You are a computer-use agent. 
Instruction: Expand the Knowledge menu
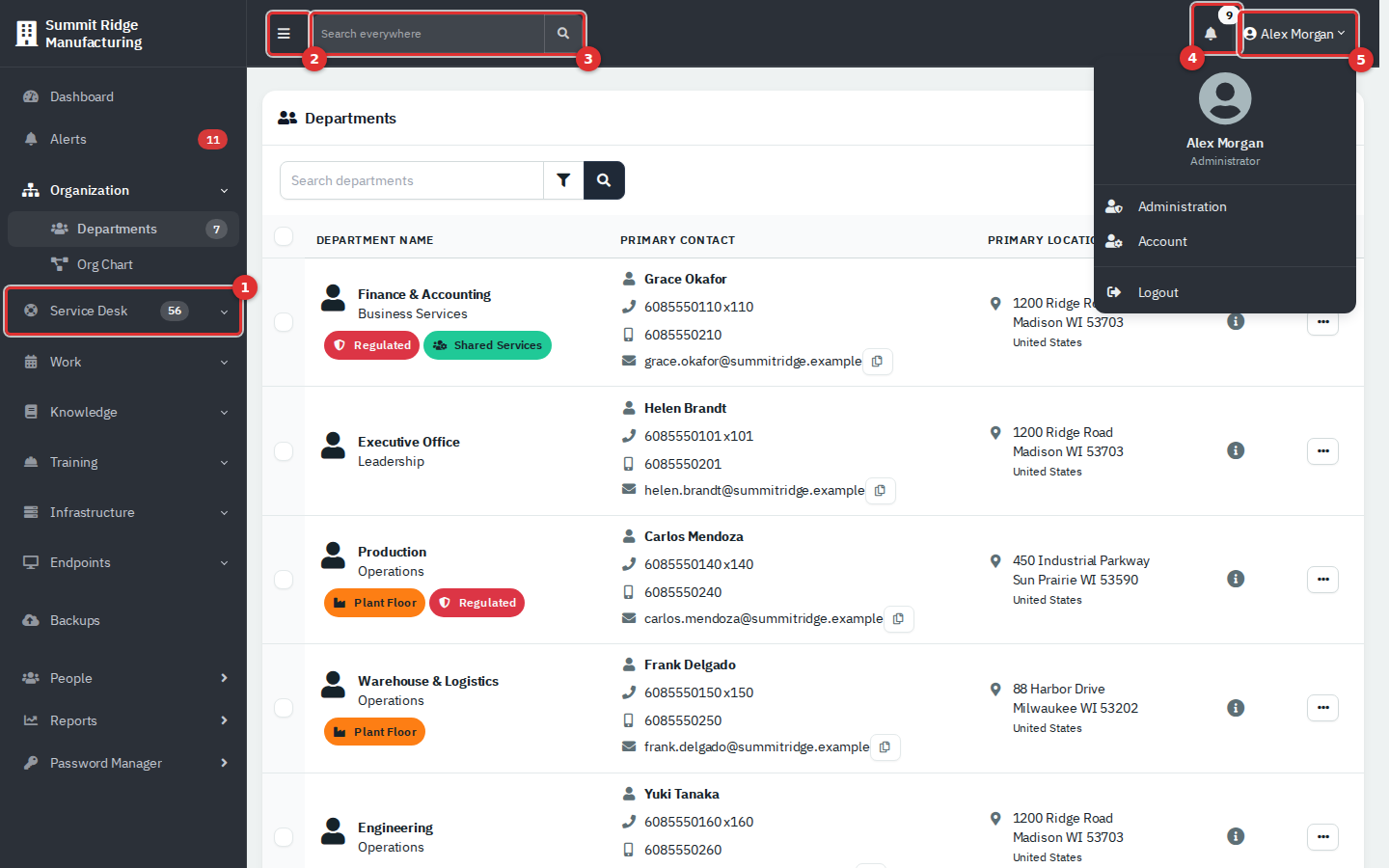coord(123,412)
